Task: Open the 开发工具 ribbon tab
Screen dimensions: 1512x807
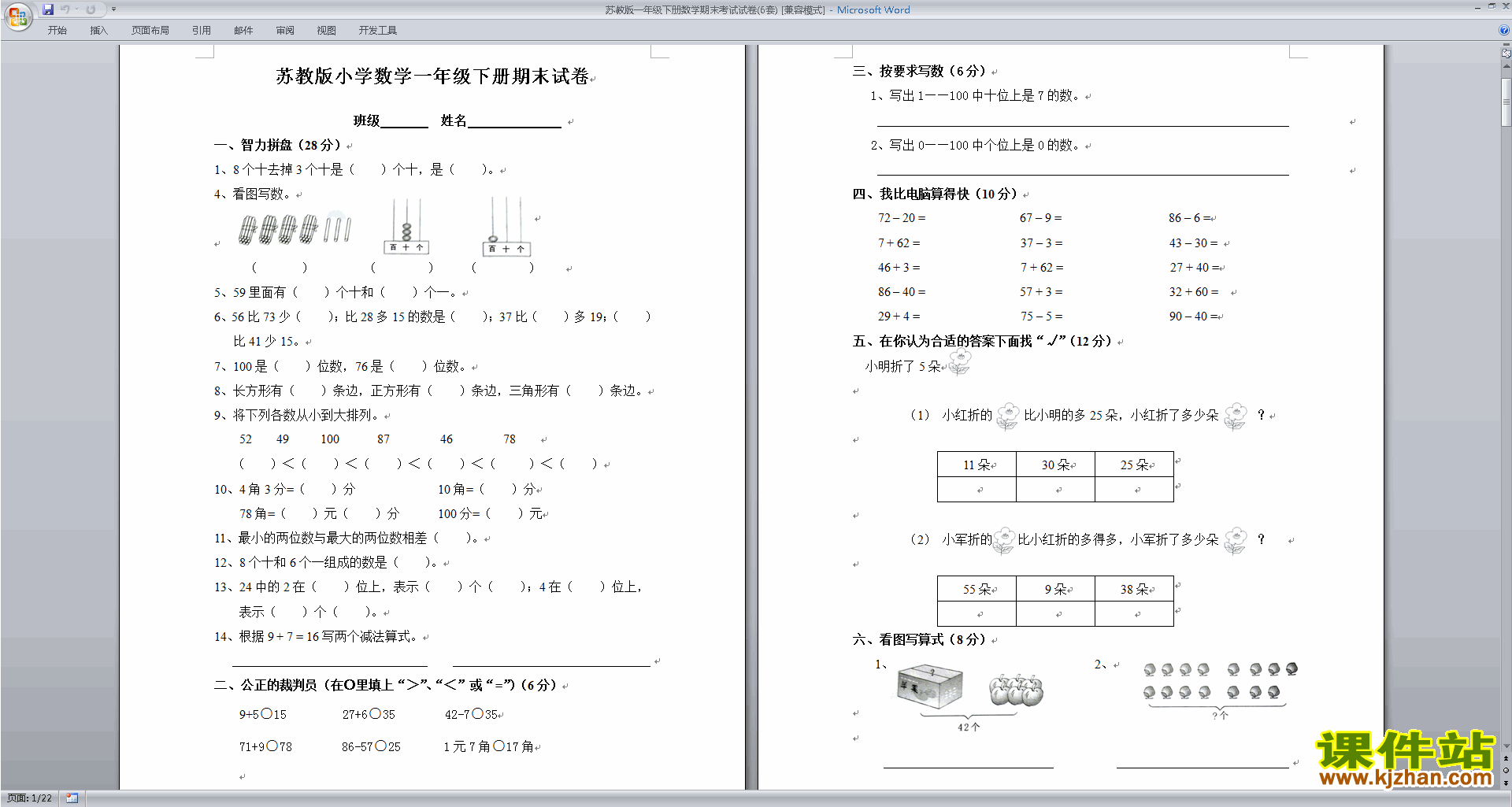Action: tap(378, 31)
